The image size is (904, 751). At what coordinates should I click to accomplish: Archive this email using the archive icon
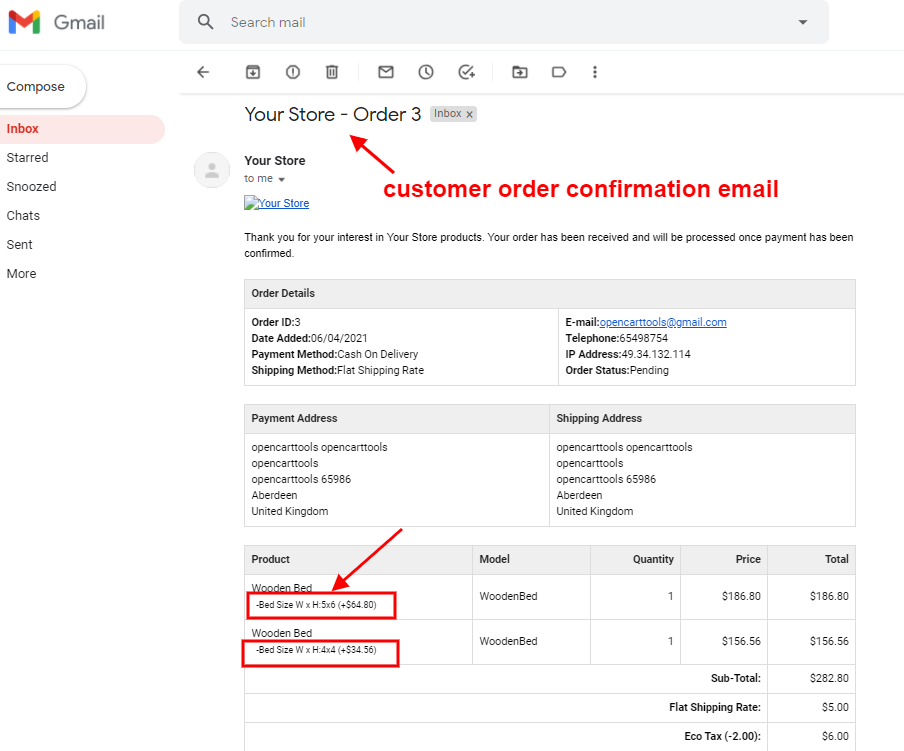[253, 72]
